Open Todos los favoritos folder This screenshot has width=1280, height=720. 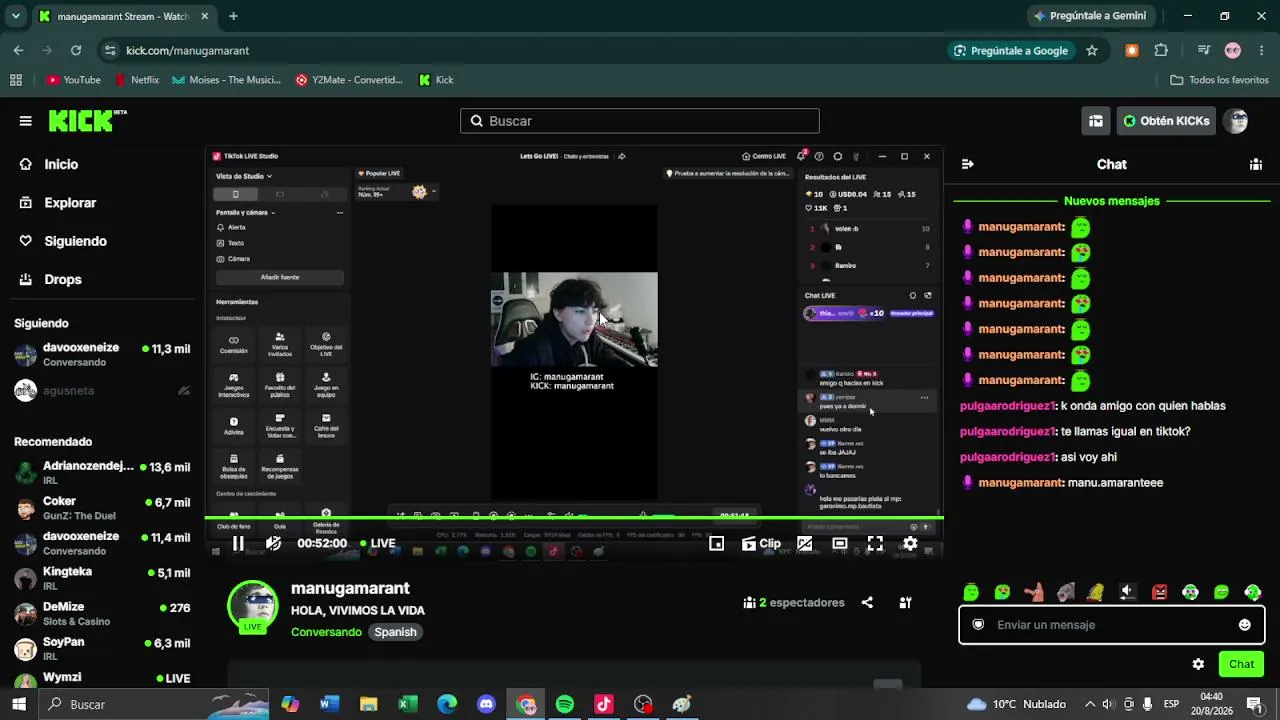[x=1219, y=80]
